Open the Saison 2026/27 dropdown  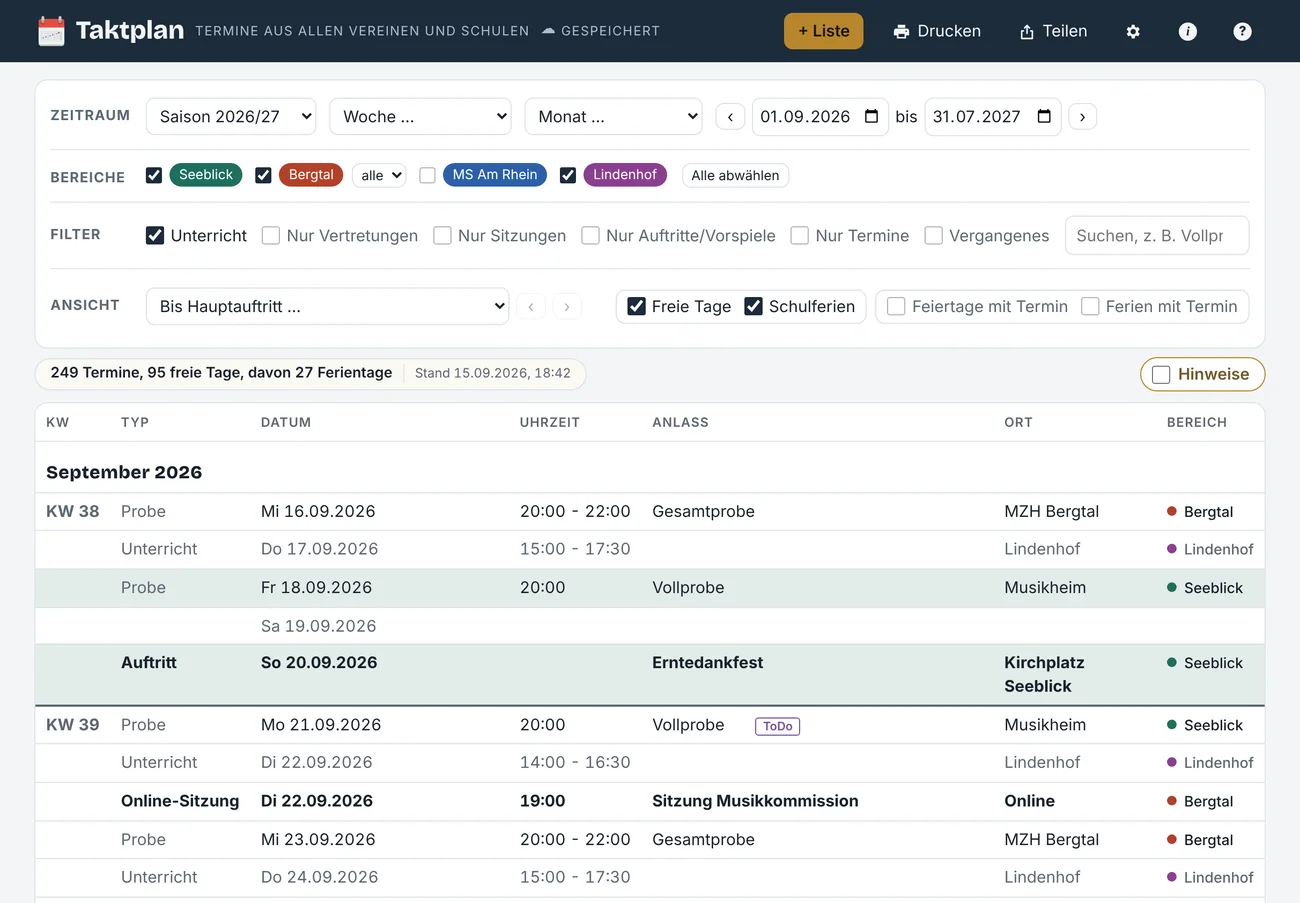tap(231, 116)
